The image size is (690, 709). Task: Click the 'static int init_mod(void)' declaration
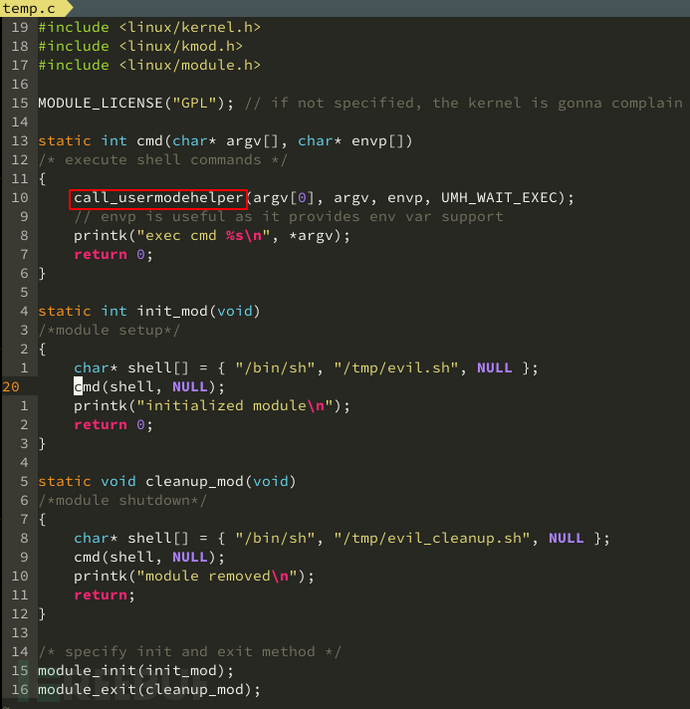[x=149, y=312]
